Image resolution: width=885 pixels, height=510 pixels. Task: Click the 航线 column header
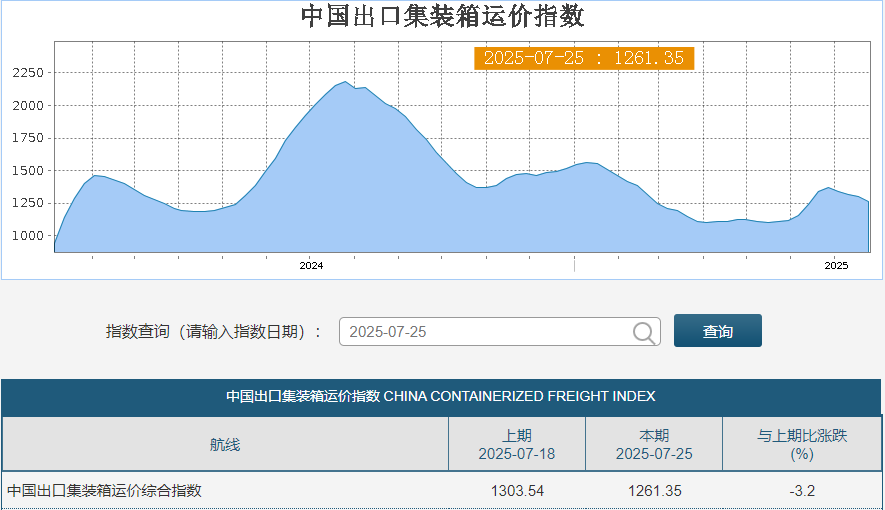225,444
